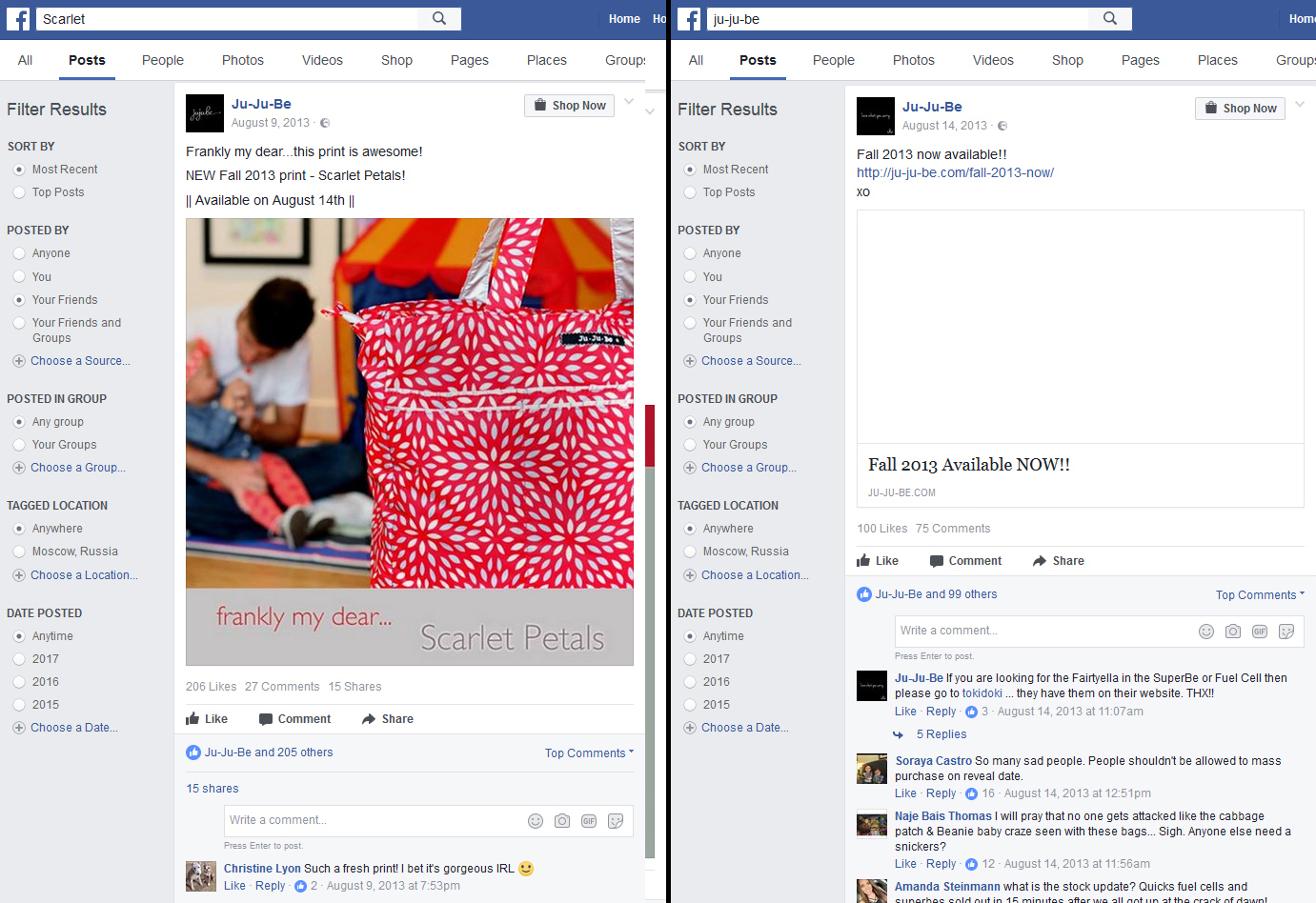Share the Fall 2013 available post
This screenshot has height=903, width=1316.
click(1059, 561)
